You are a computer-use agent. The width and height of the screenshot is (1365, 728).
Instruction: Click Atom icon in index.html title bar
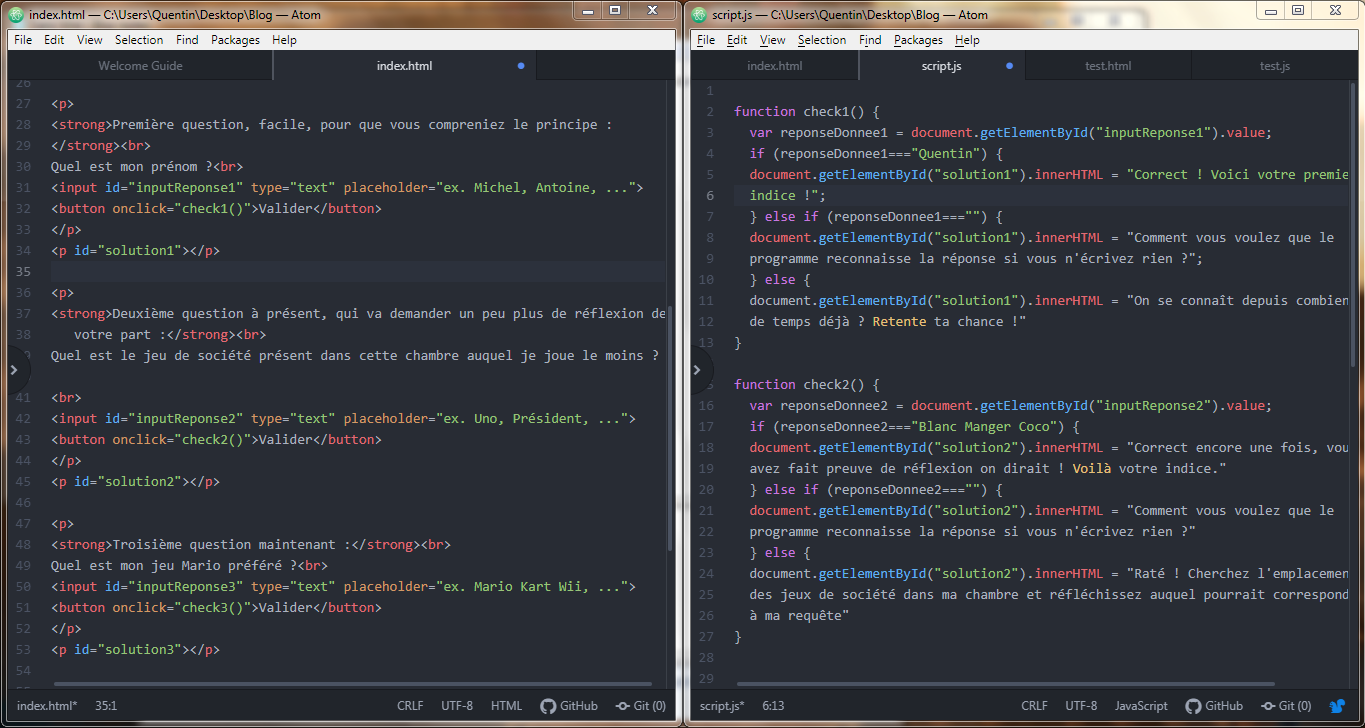tap(15, 14)
